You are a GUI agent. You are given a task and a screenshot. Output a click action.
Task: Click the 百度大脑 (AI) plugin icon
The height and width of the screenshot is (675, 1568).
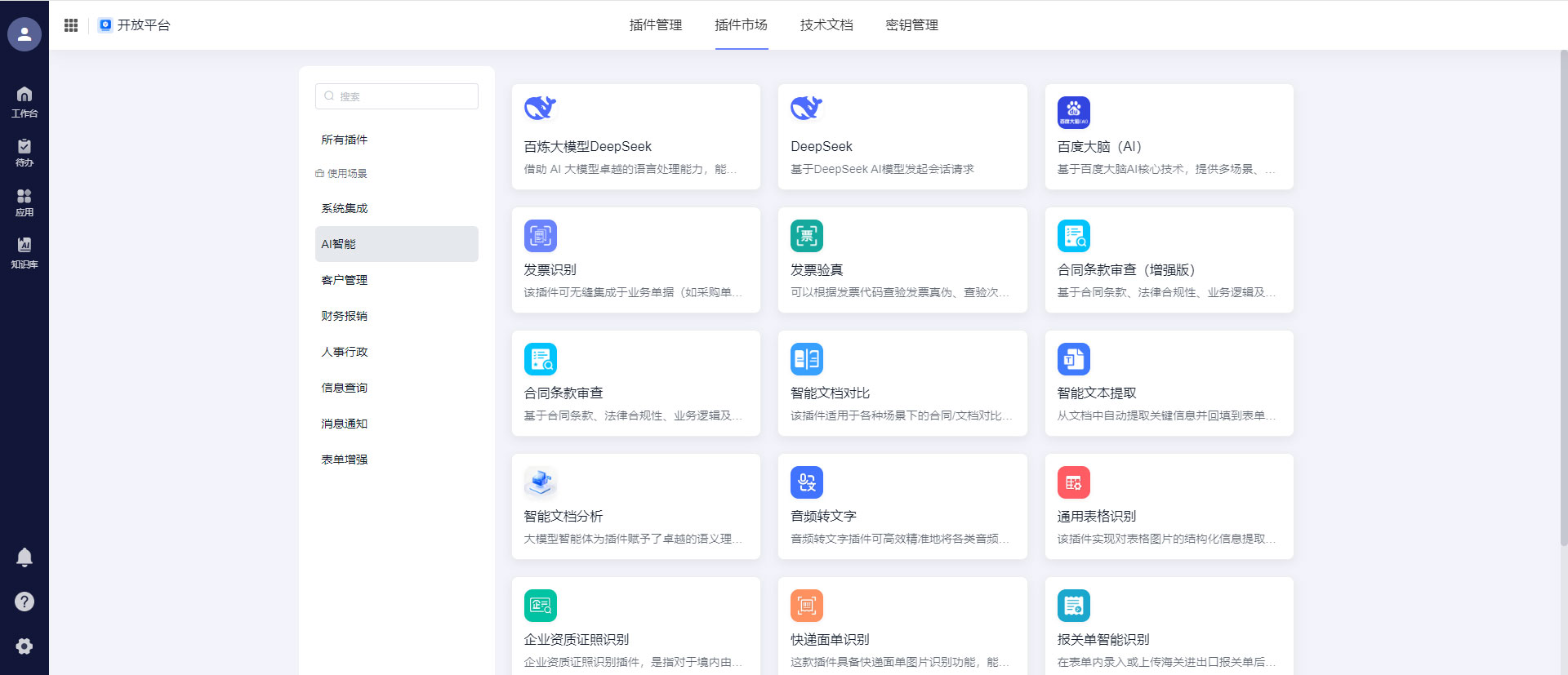point(1073,113)
